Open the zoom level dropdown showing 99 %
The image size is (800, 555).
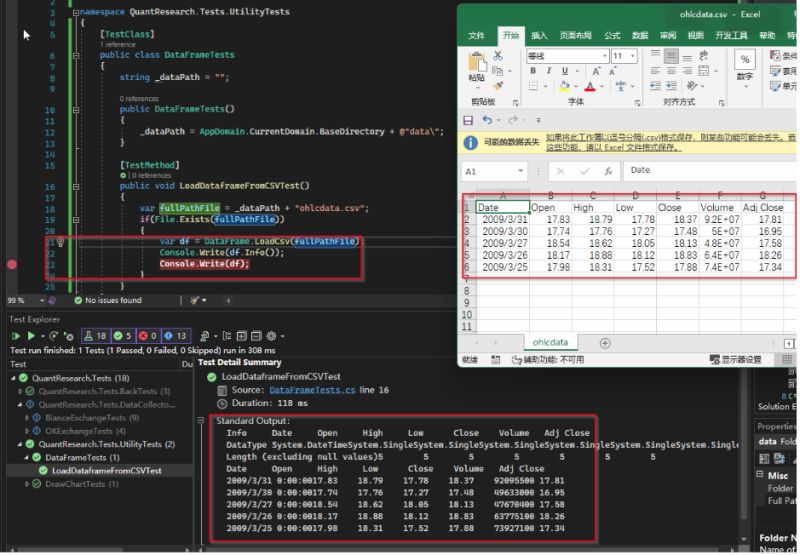tap(42, 300)
